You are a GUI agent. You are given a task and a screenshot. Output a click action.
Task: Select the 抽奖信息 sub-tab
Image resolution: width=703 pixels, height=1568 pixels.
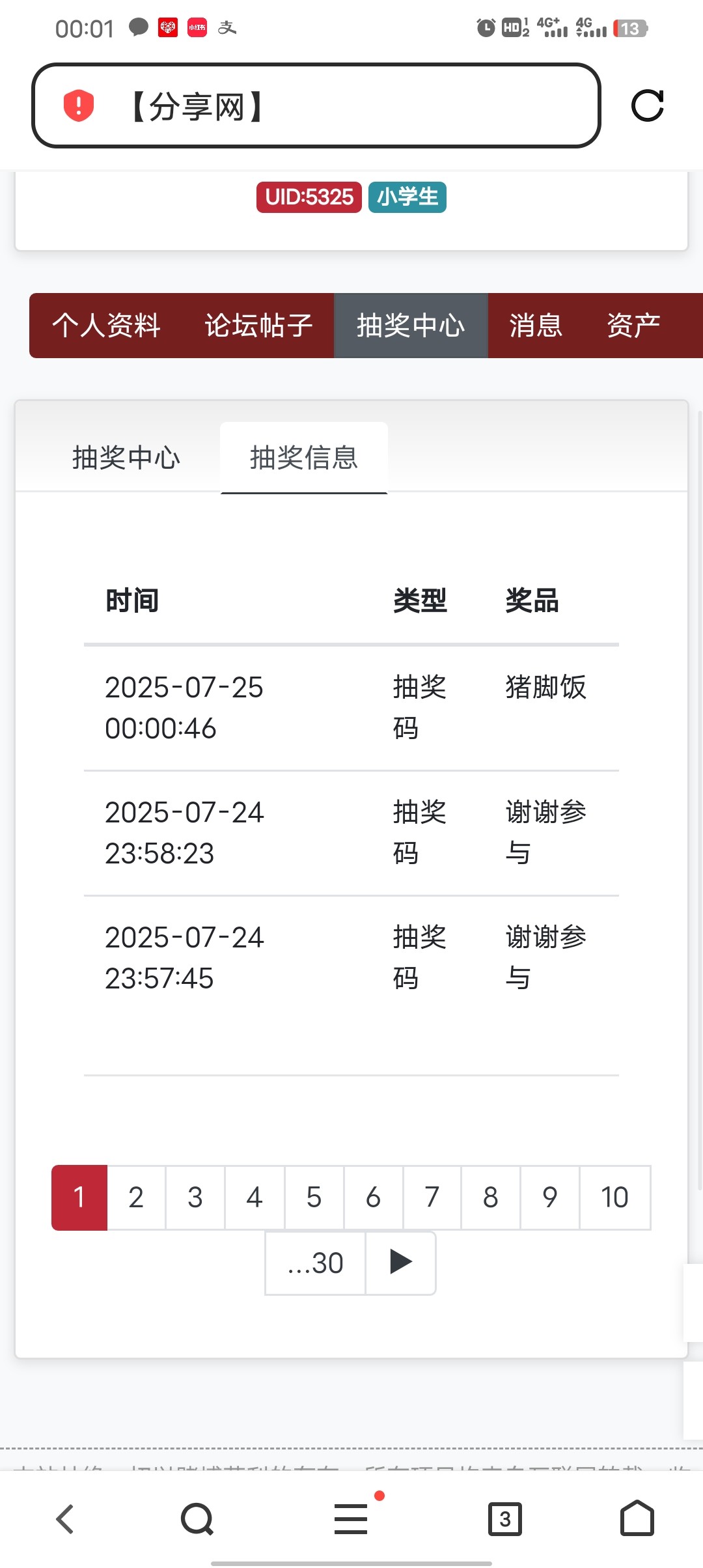[x=304, y=458]
